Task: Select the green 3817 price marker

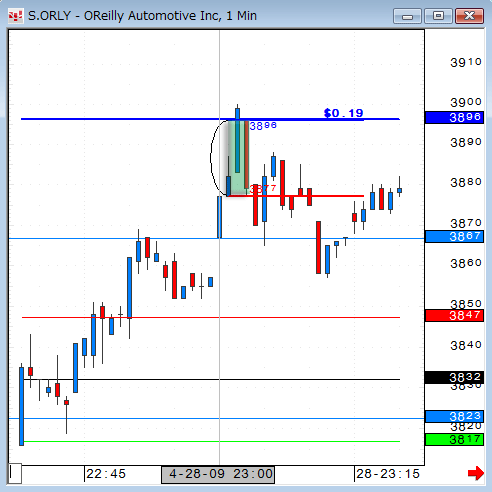Action: [x=454, y=440]
